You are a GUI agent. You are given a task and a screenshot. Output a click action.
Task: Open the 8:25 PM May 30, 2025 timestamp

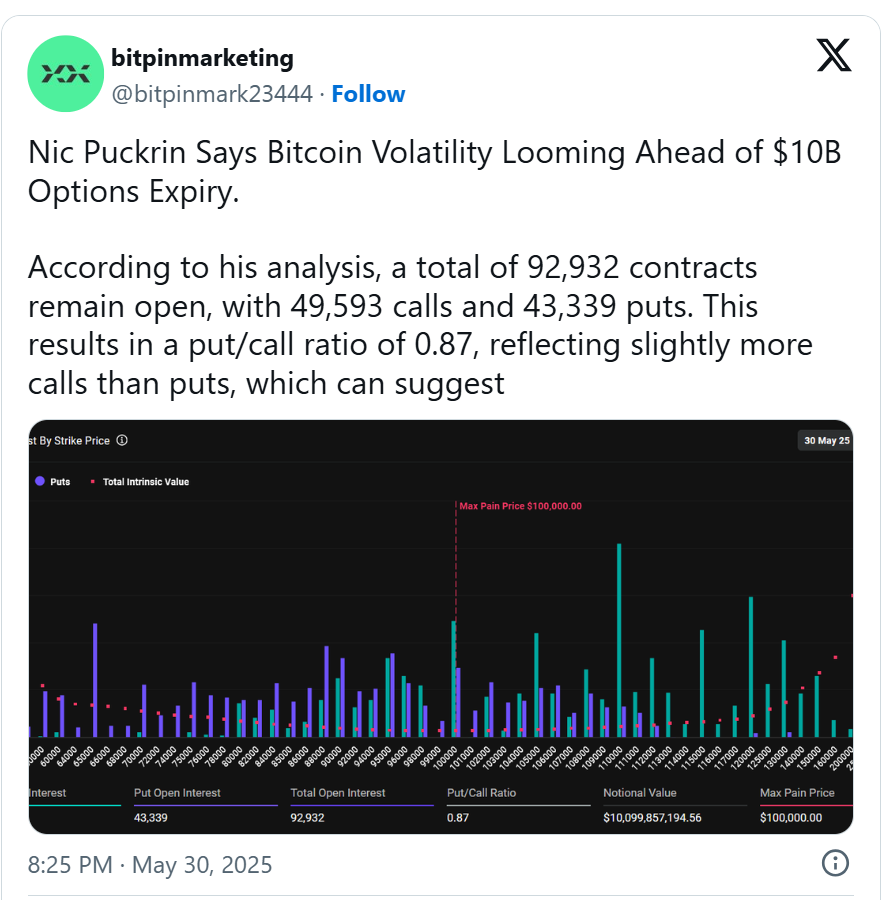point(150,864)
